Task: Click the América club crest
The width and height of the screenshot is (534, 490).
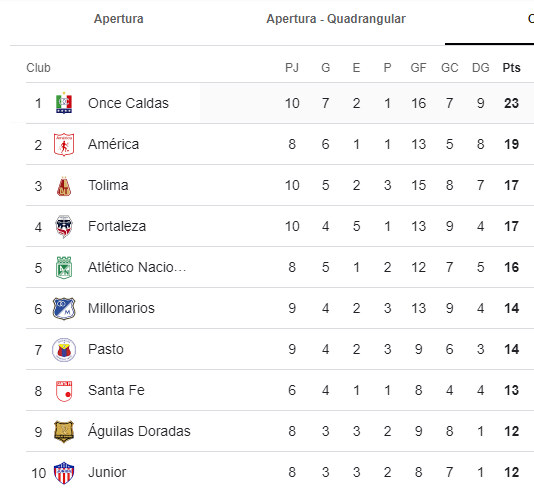Action: [64, 144]
